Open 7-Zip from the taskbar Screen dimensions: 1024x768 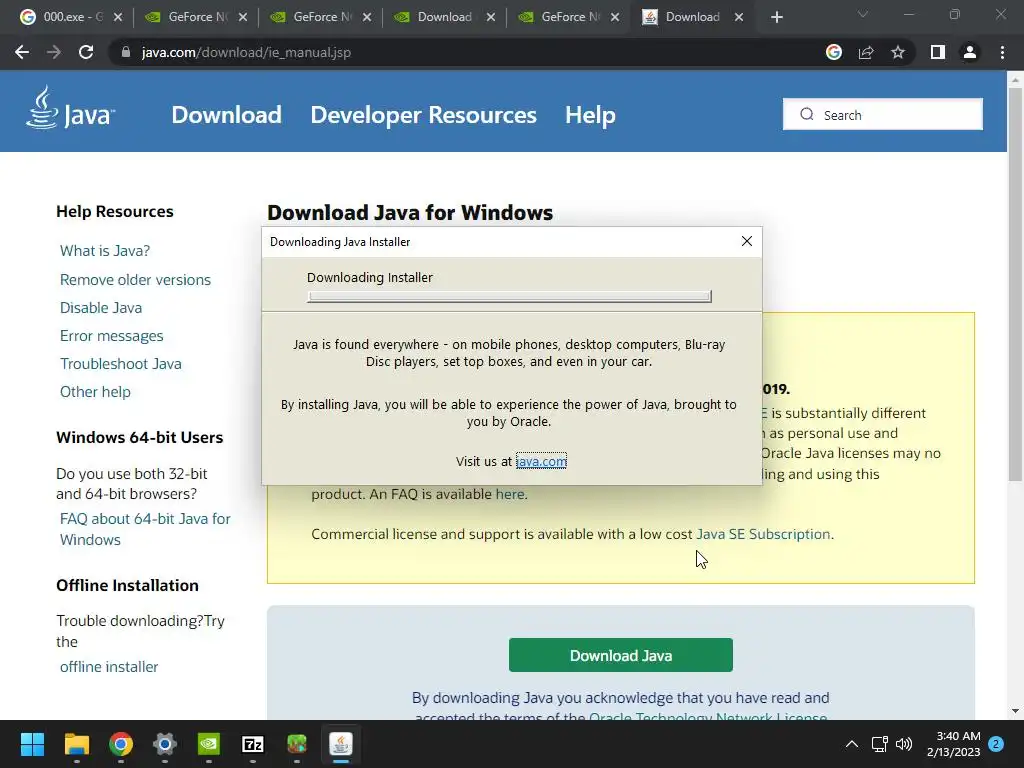(253, 744)
